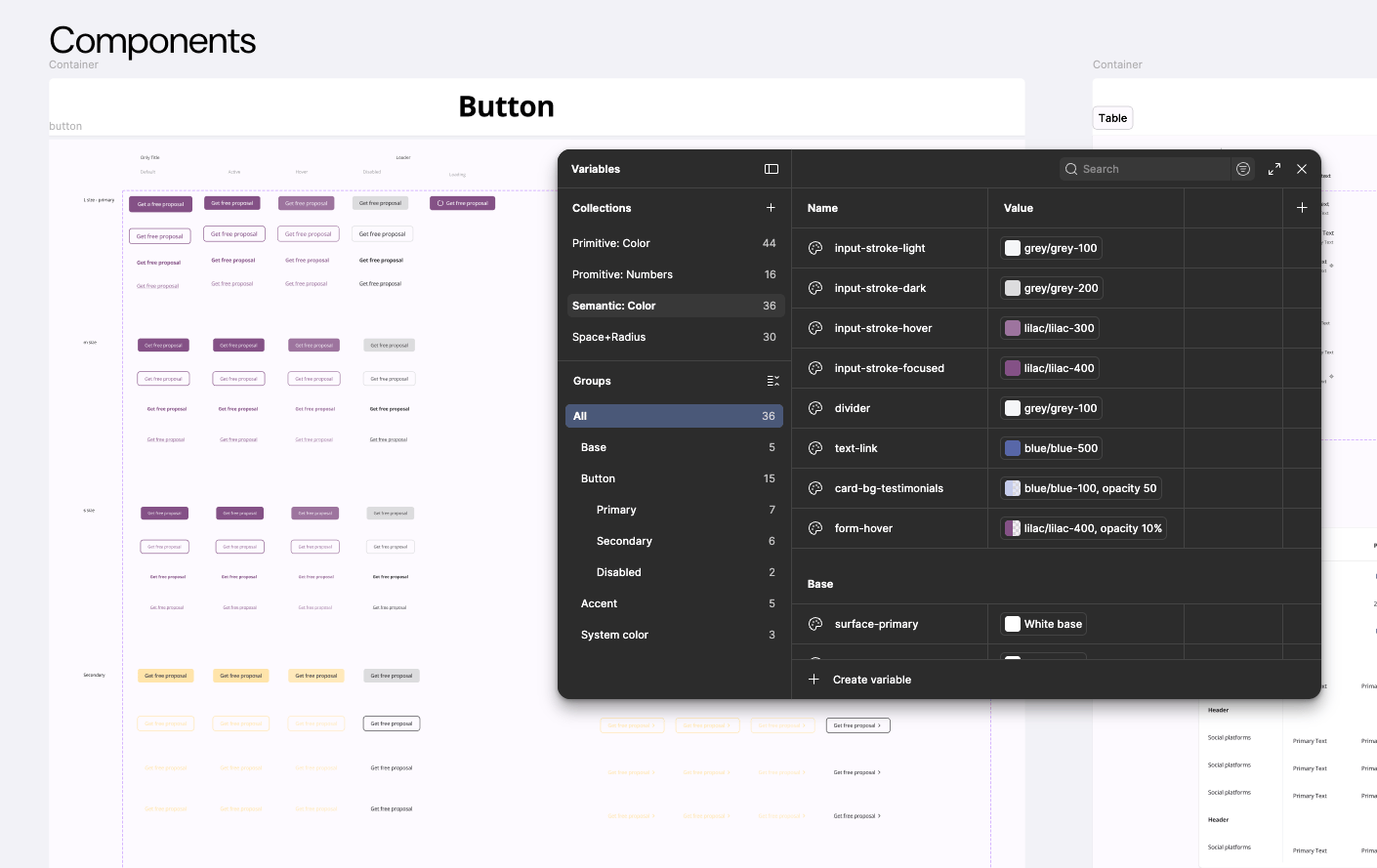
Task: Click the palette icon for surface-primary
Action: pyautogui.click(x=815, y=624)
